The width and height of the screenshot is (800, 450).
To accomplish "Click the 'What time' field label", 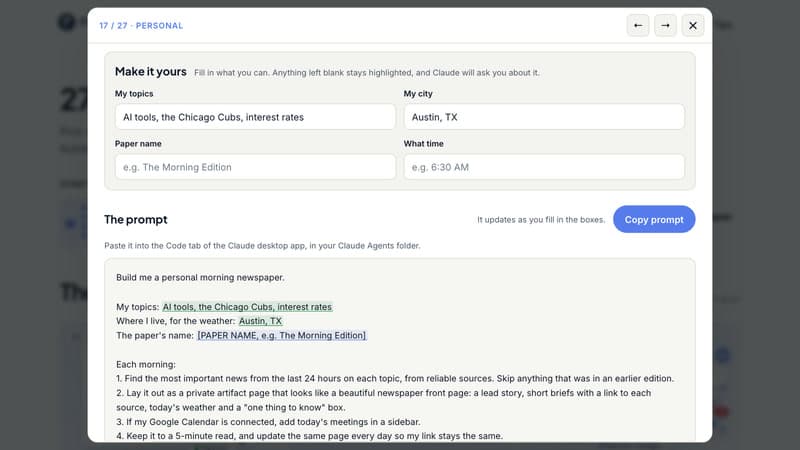I will pyautogui.click(x=423, y=143).
